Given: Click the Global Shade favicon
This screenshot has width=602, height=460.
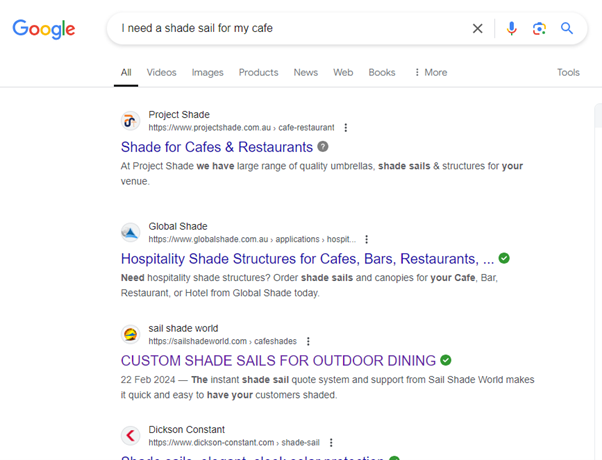Looking at the screenshot, I should [x=131, y=233].
